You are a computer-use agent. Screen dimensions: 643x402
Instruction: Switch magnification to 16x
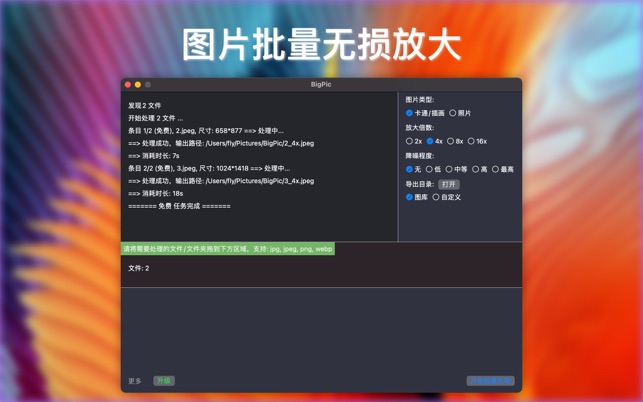point(471,141)
